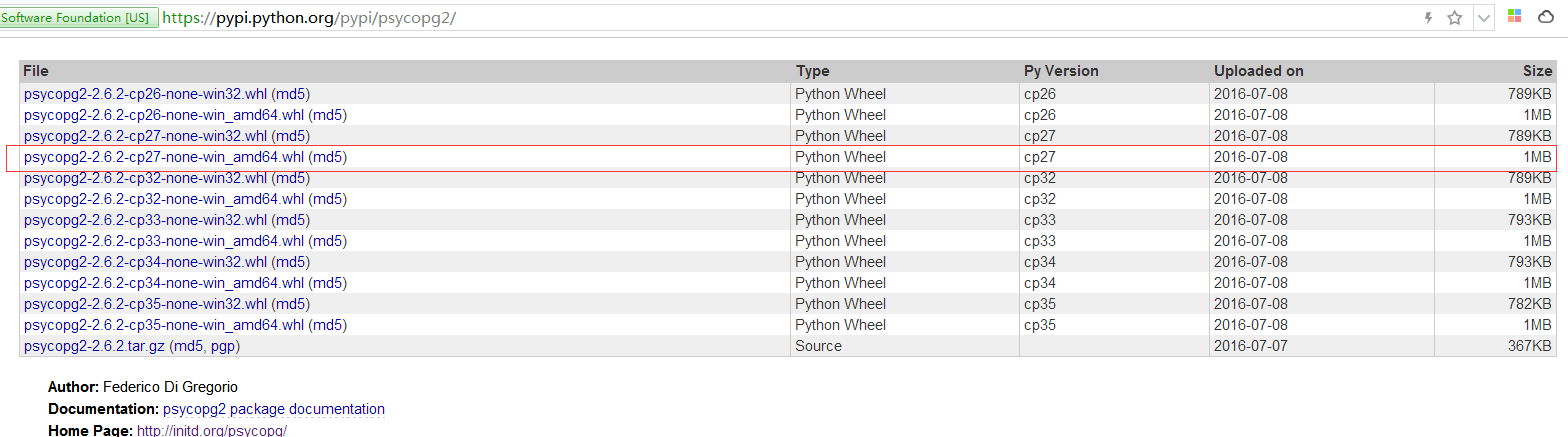Open md5 link for cp27 win_amd64 wheel
1568x437 pixels.
point(327,157)
